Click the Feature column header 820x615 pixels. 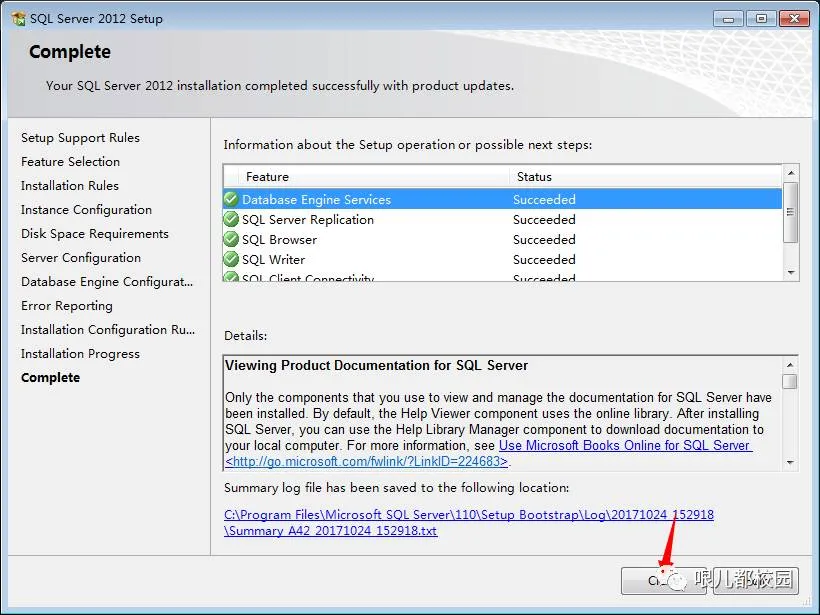[373, 177]
